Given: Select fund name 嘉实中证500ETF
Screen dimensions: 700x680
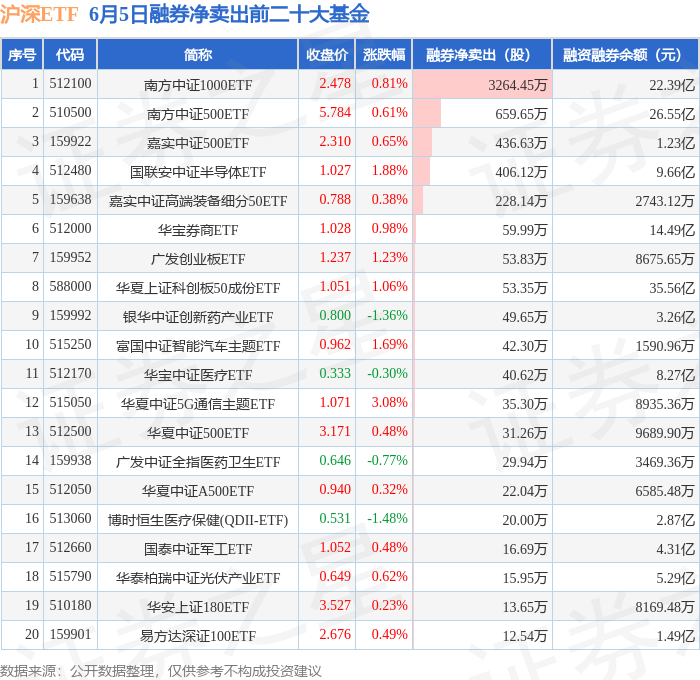Looking at the screenshot, I should click(x=198, y=143).
